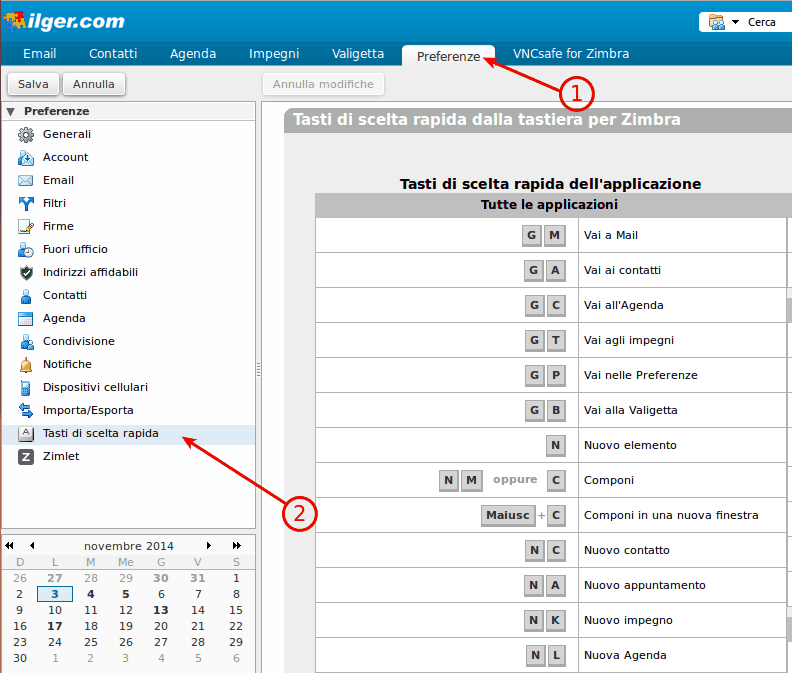This screenshot has width=792, height=673.
Task: Click the 'Componi in una nuova finestra' text
Action: [671, 515]
